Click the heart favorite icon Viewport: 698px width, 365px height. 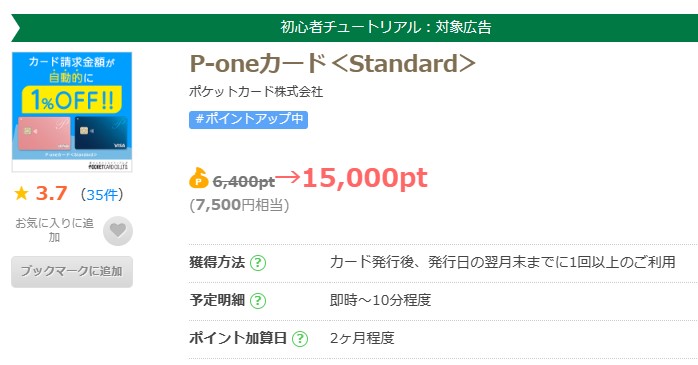click(118, 231)
